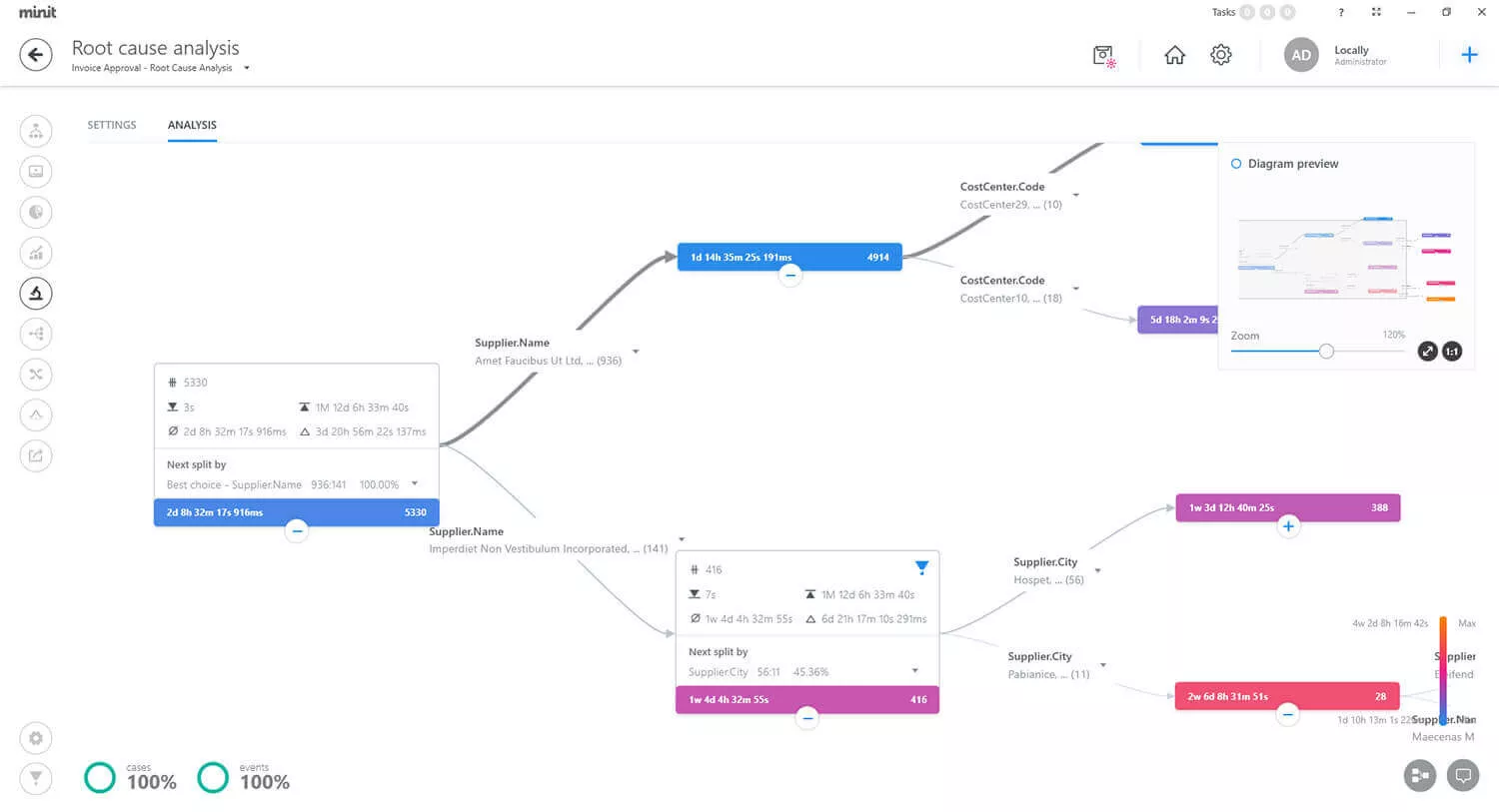Open the bar chart trend view

click(36, 253)
